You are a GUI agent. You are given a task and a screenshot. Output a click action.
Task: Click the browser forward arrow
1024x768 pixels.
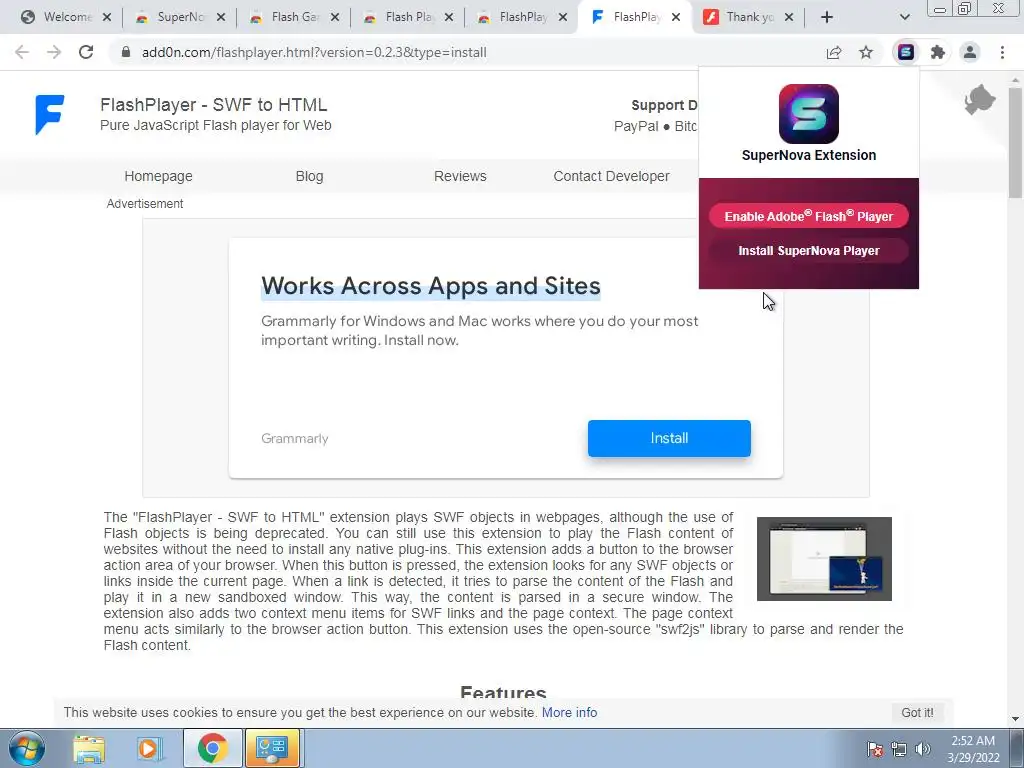pos(54,52)
